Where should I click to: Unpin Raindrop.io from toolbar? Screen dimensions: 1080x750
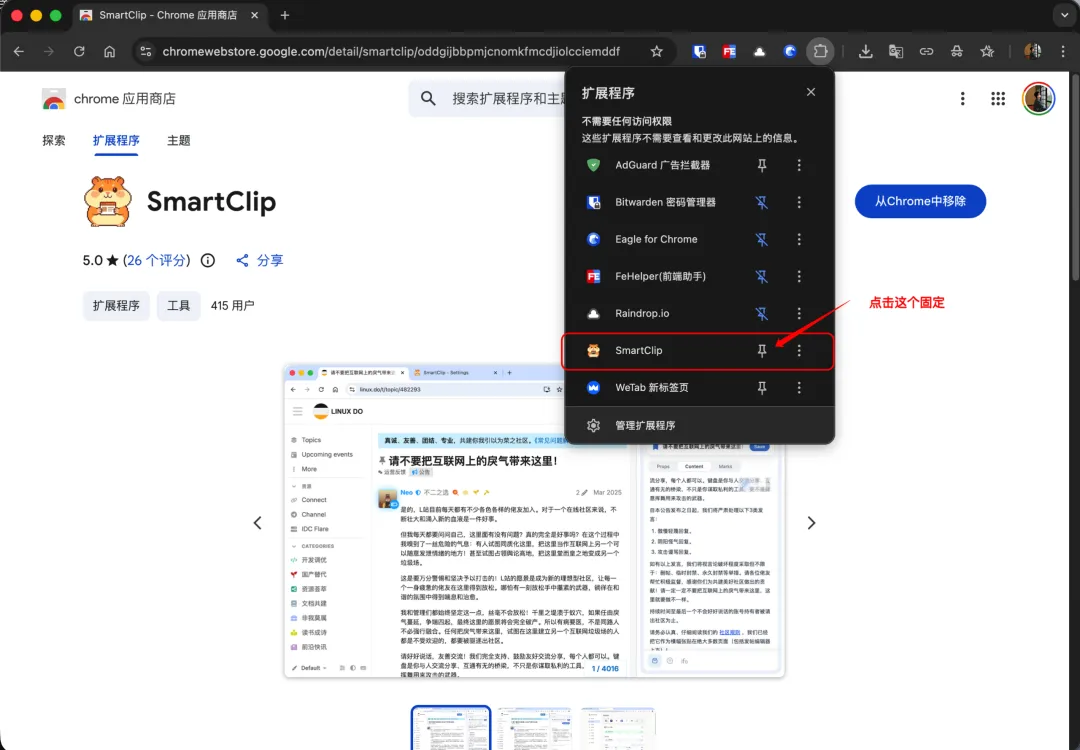(762, 313)
